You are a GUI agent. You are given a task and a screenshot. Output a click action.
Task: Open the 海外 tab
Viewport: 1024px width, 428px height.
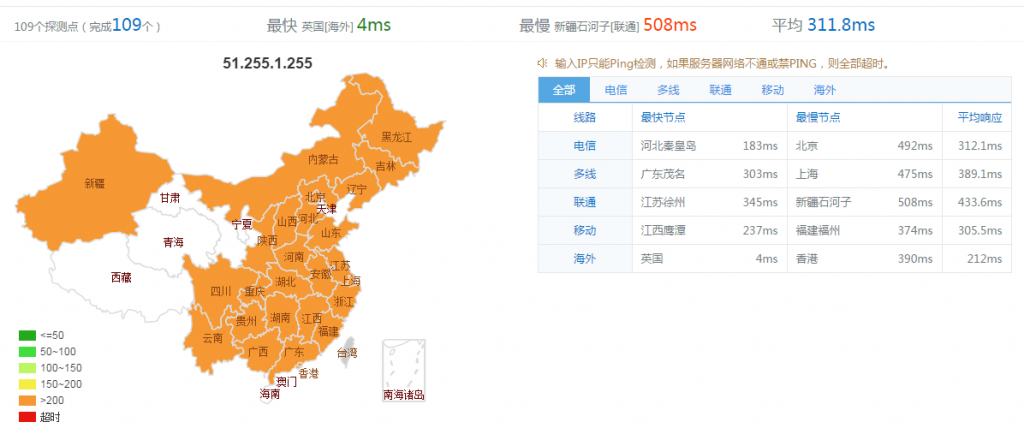click(824, 90)
